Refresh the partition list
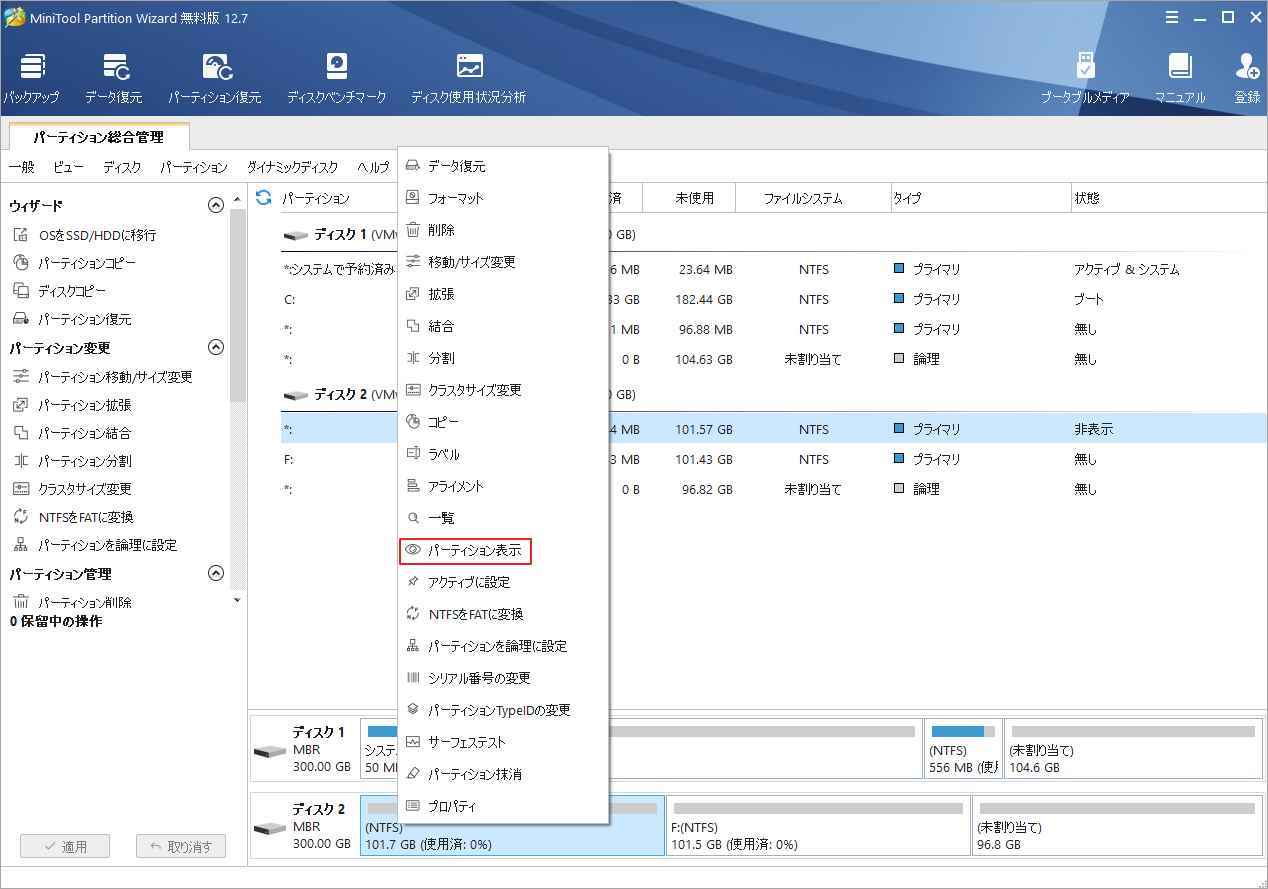Screen dimensions: 1268x889 (x=262, y=198)
